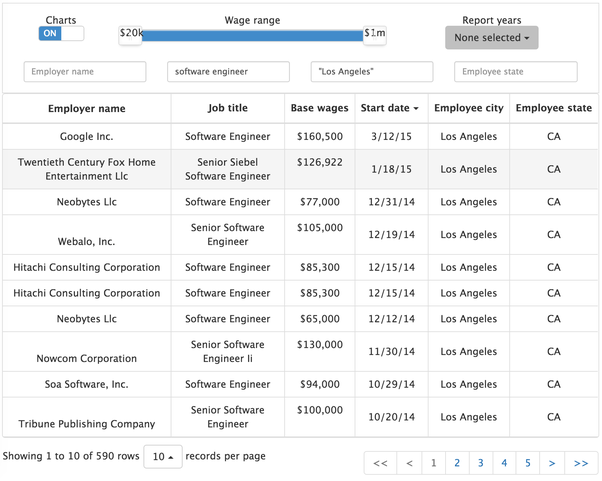Viewport: 602px width, 481px height.
Task: Sort by Employer name column header
Action: tap(87, 109)
